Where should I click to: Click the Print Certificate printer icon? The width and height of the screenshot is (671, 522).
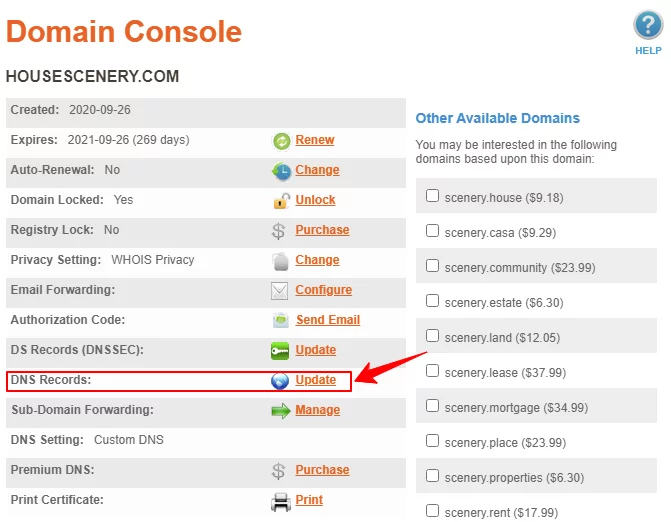point(281,501)
